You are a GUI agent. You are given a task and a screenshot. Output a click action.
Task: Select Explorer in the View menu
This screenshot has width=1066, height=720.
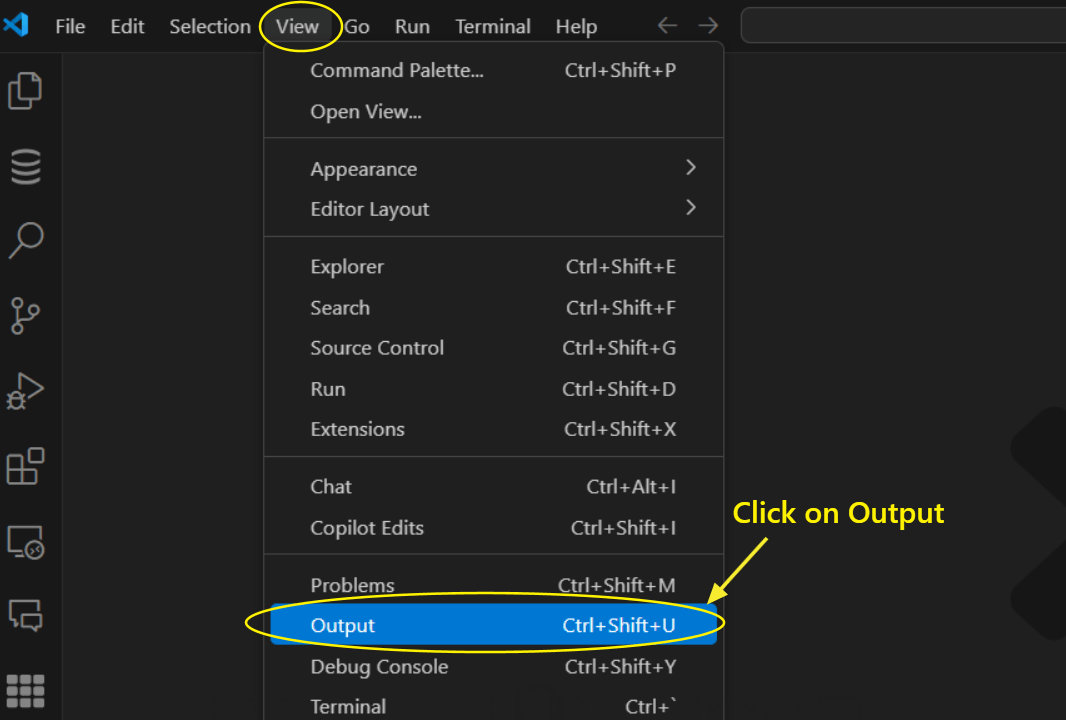pos(494,267)
